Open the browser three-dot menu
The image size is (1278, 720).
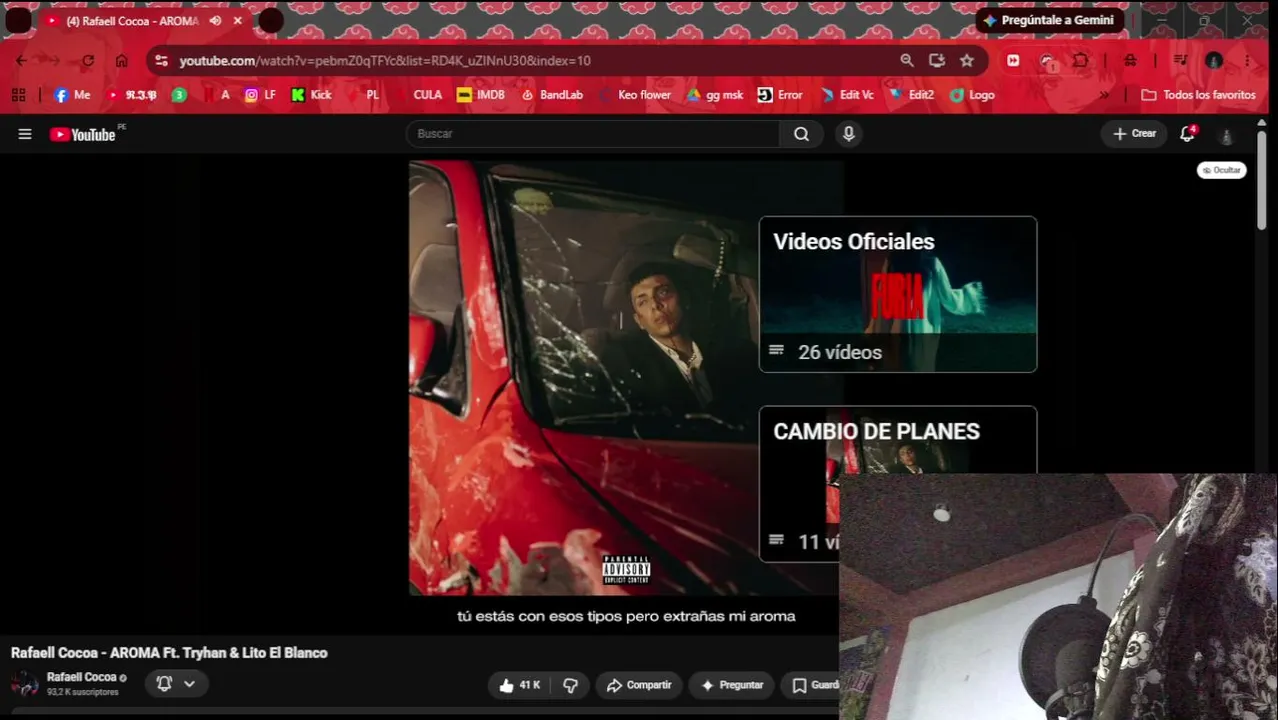click(1247, 61)
